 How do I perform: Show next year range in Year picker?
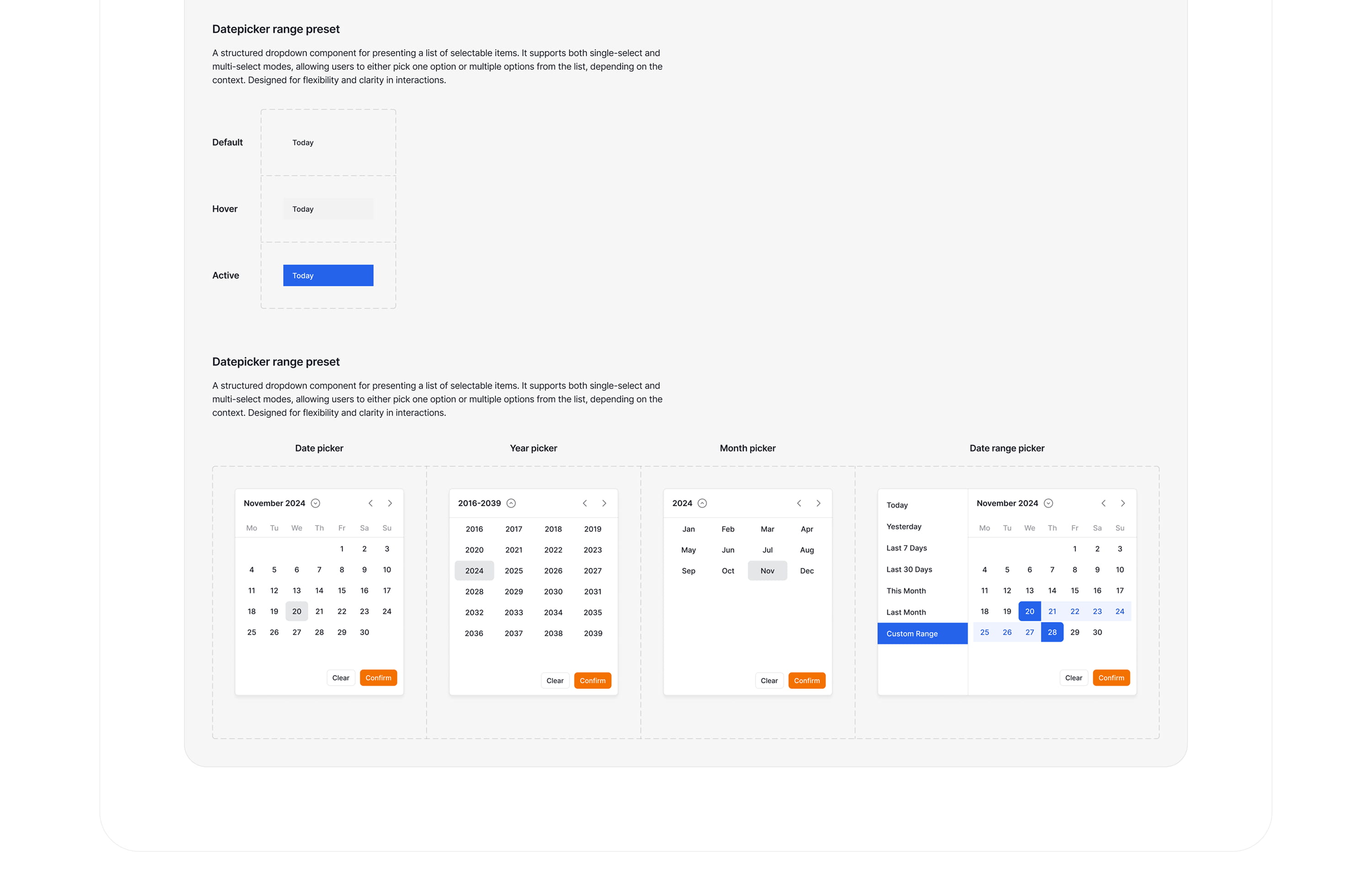[x=604, y=503]
